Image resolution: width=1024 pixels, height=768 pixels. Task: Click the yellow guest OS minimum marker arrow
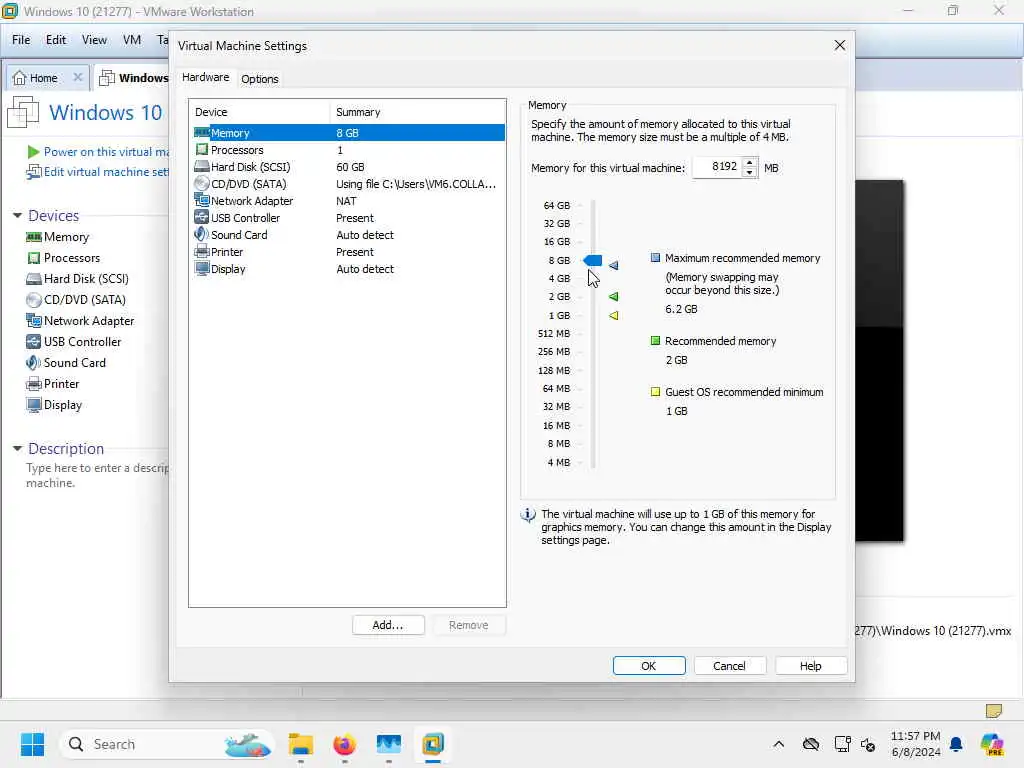(x=613, y=315)
